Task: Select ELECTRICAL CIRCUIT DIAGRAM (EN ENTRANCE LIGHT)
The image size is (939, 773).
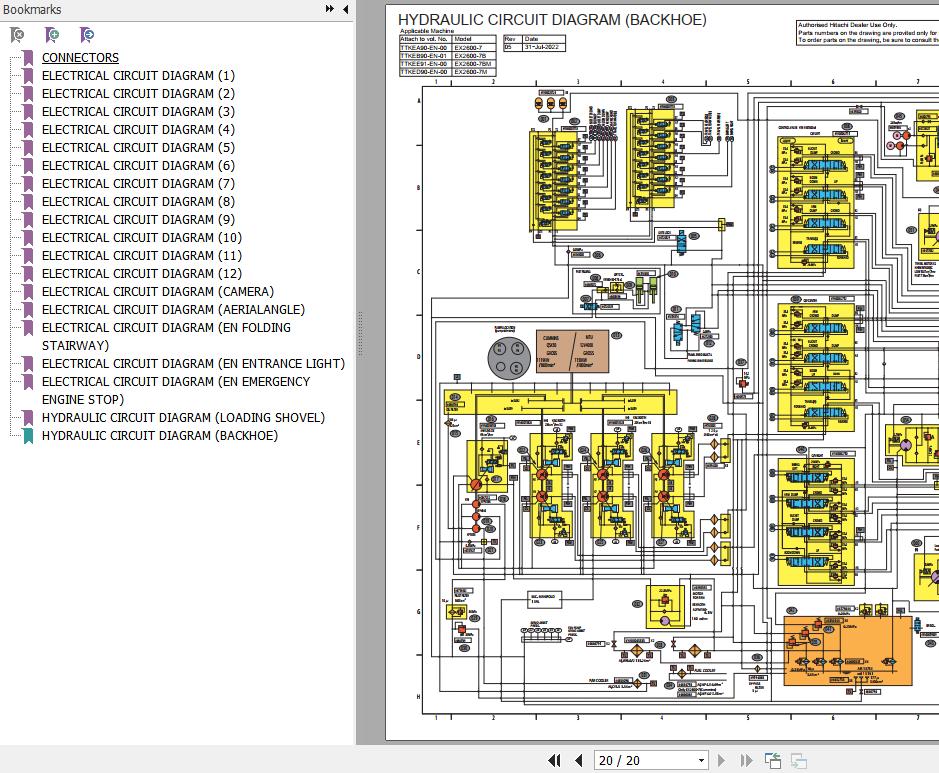Action: point(193,364)
